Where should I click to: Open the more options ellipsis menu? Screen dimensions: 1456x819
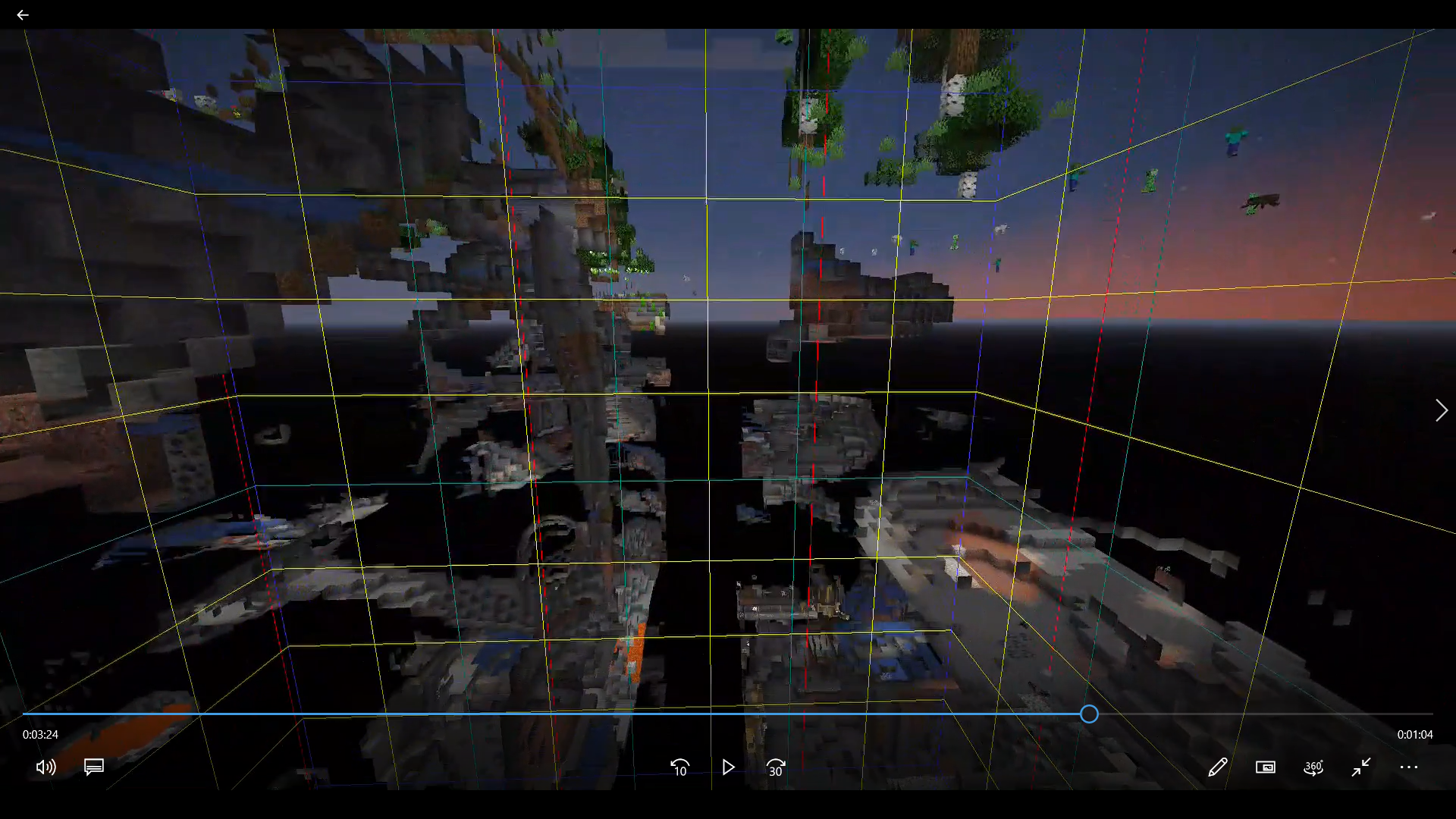1409,767
